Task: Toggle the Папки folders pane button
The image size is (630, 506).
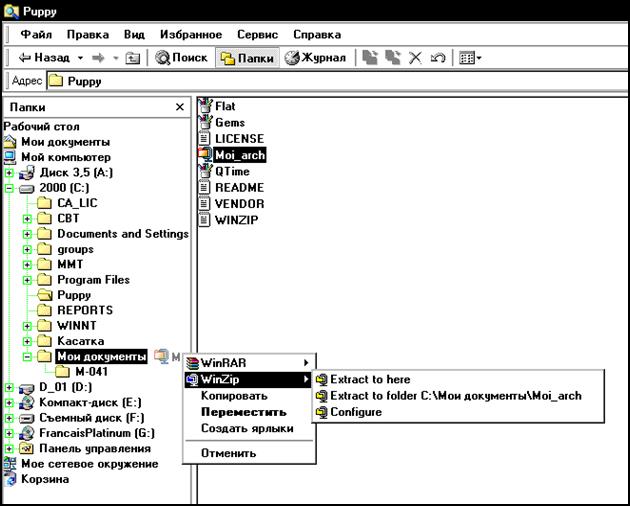Action: (x=247, y=58)
